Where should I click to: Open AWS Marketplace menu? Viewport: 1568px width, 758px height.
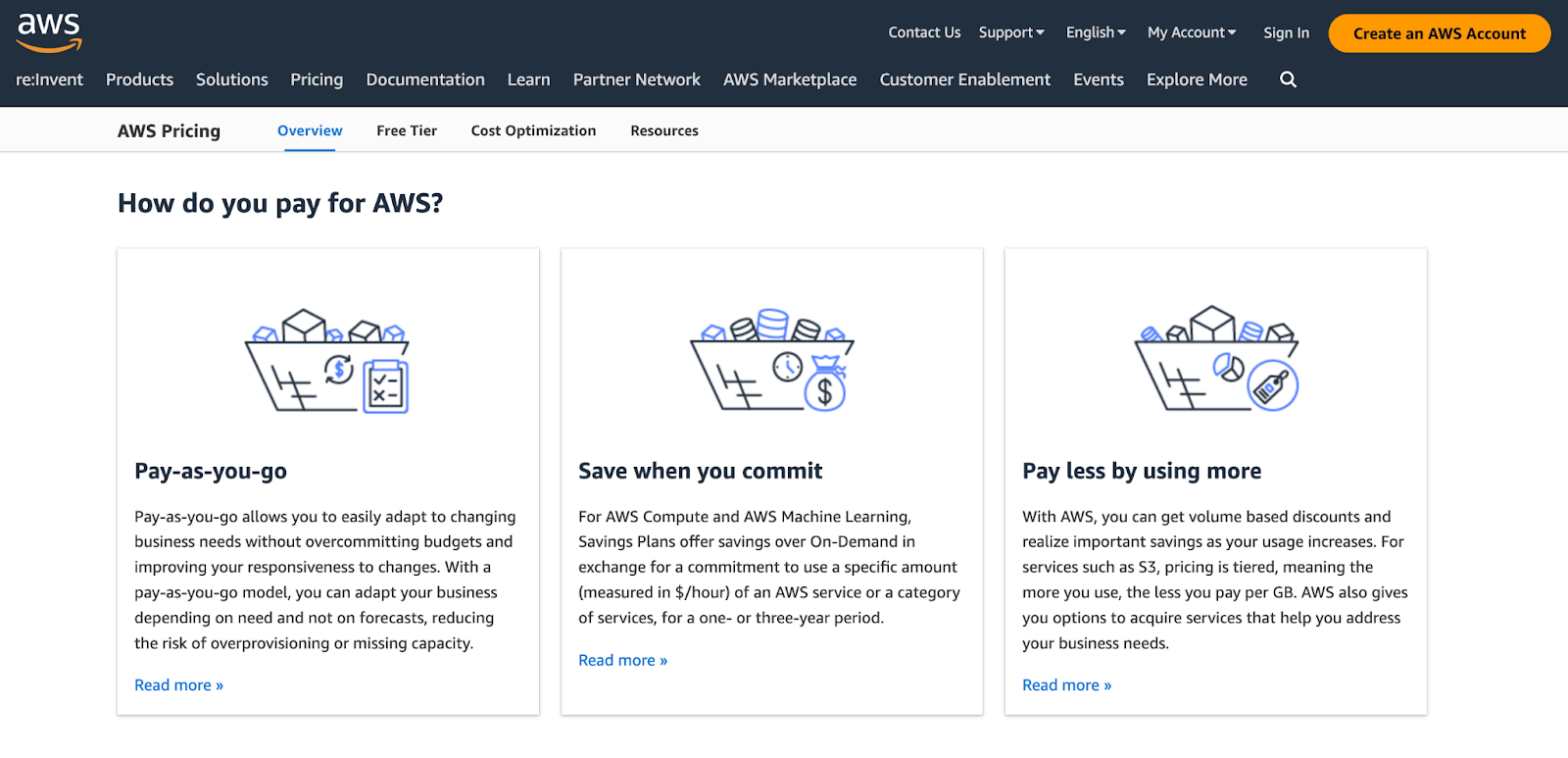[x=790, y=79]
